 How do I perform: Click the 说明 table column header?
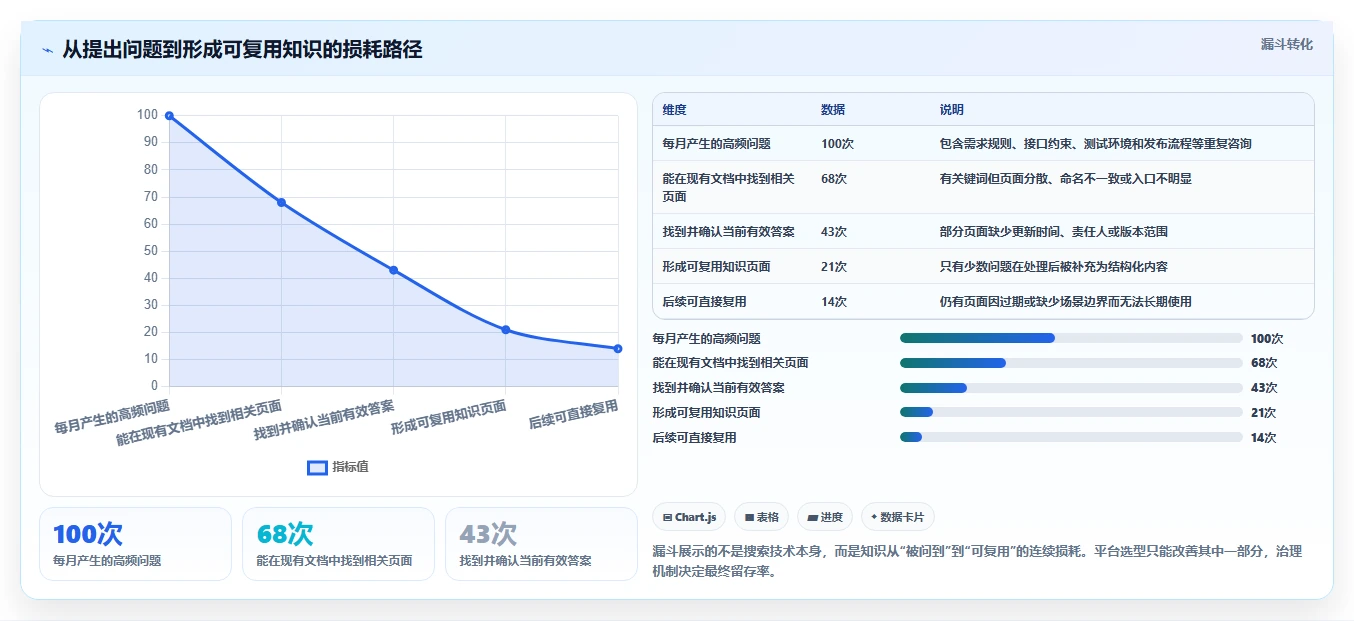point(952,110)
